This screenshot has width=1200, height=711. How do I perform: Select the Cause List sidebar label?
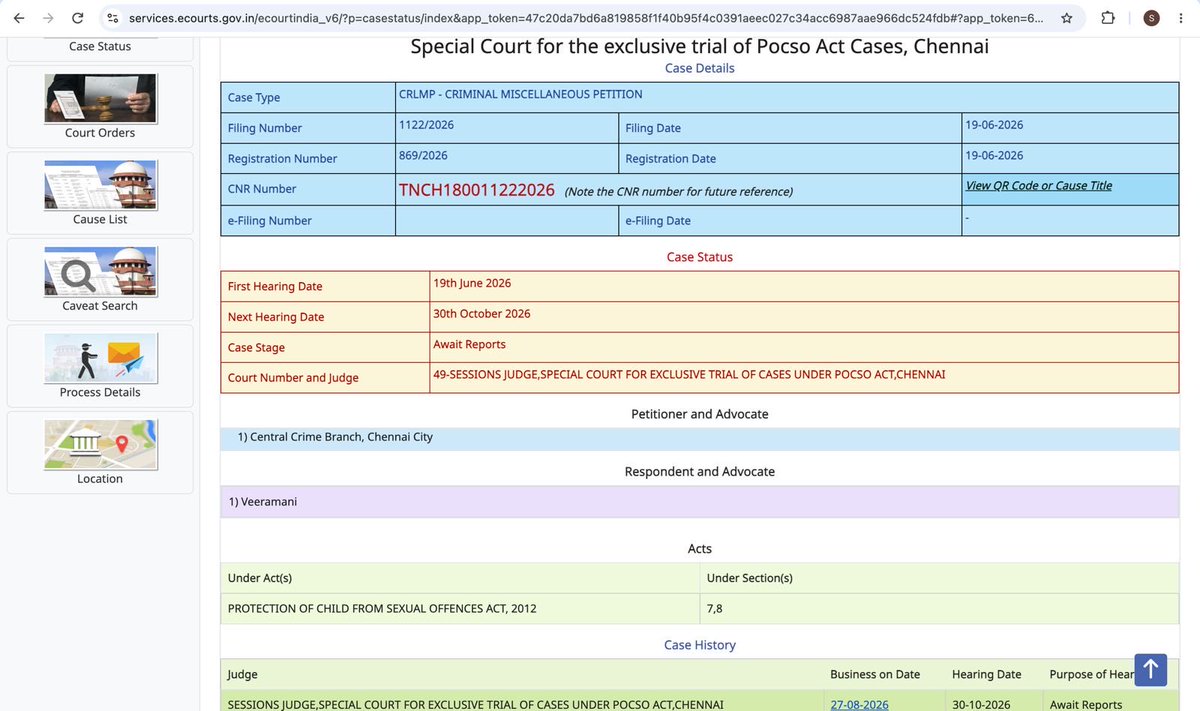tap(100, 219)
